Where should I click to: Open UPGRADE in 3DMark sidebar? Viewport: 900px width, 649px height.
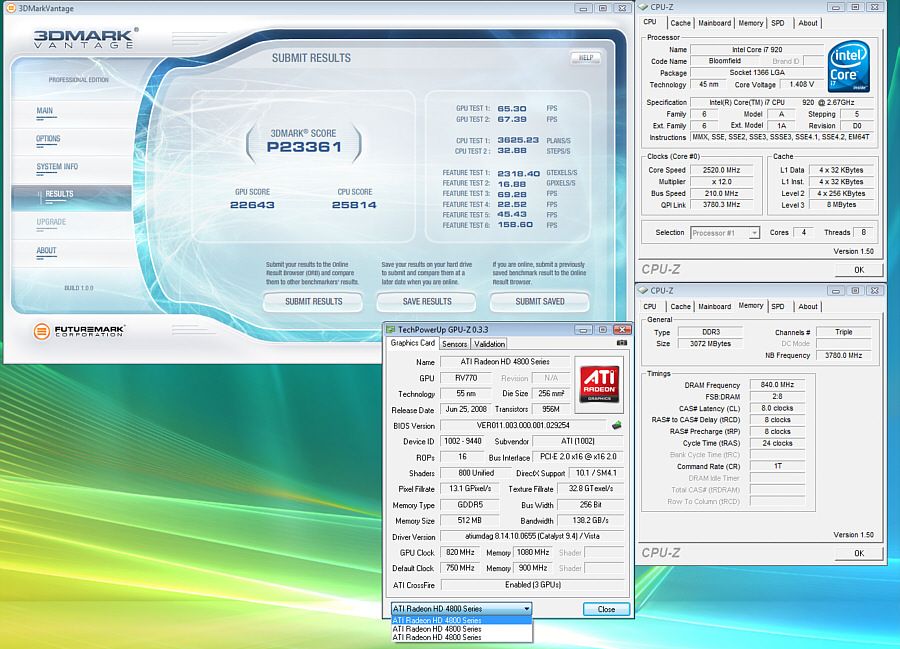coord(51,222)
